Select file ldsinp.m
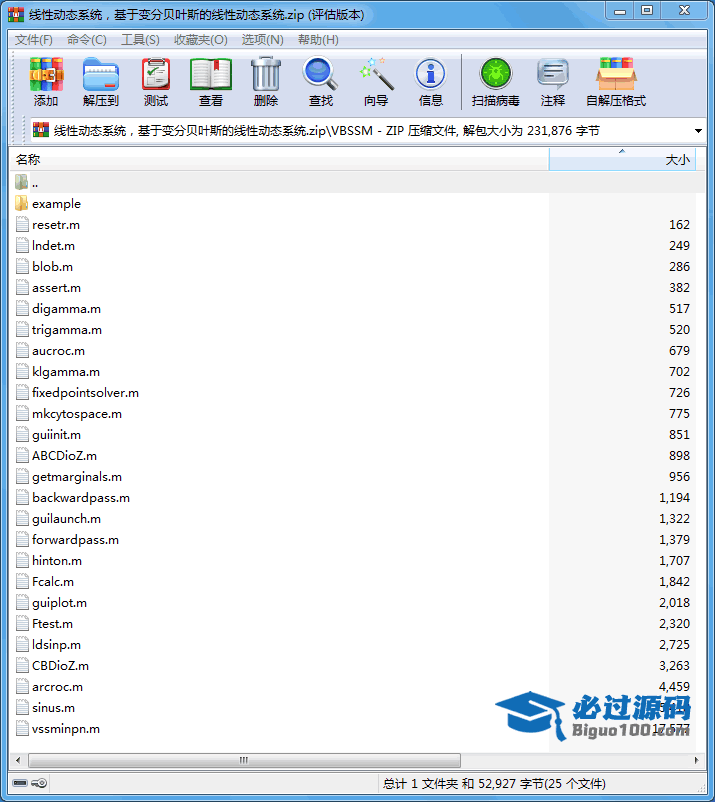Screen dimensions: 715x802 56,644
